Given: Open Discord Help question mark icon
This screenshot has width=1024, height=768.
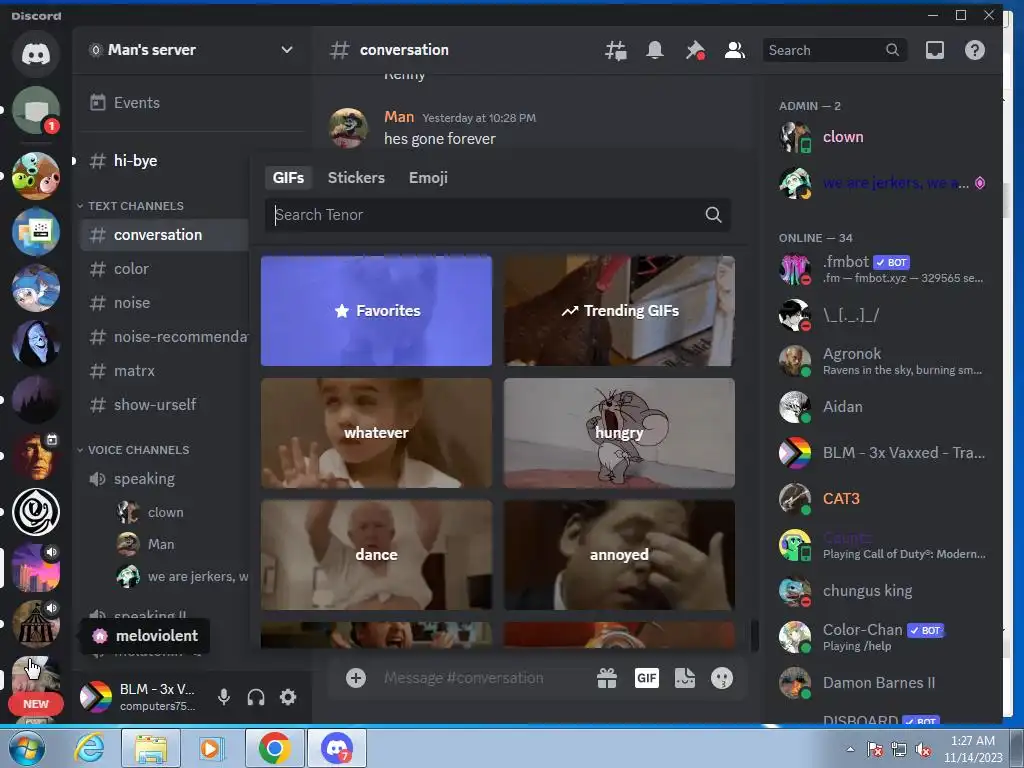Looking at the screenshot, I should pos(974,50).
